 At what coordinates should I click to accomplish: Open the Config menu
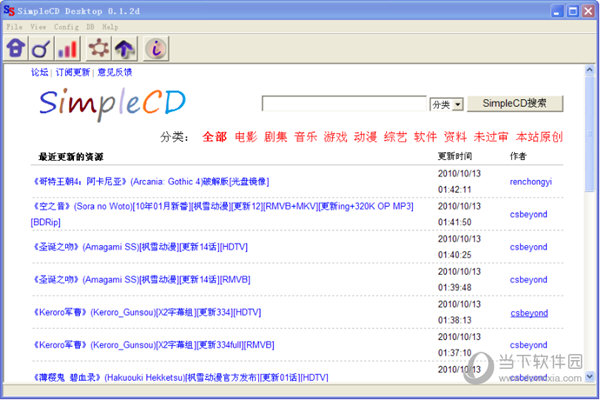(66, 27)
